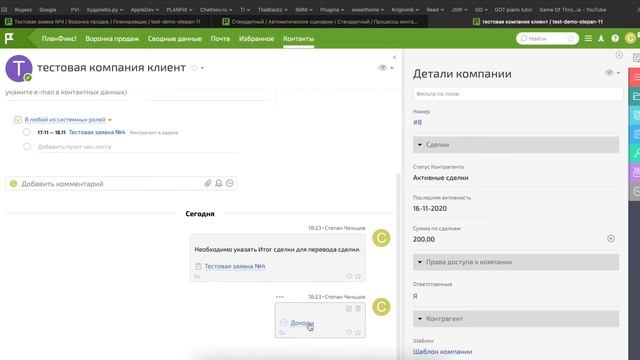
Task: Click company number #8 link
Action: pyautogui.click(x=417, y=122)
